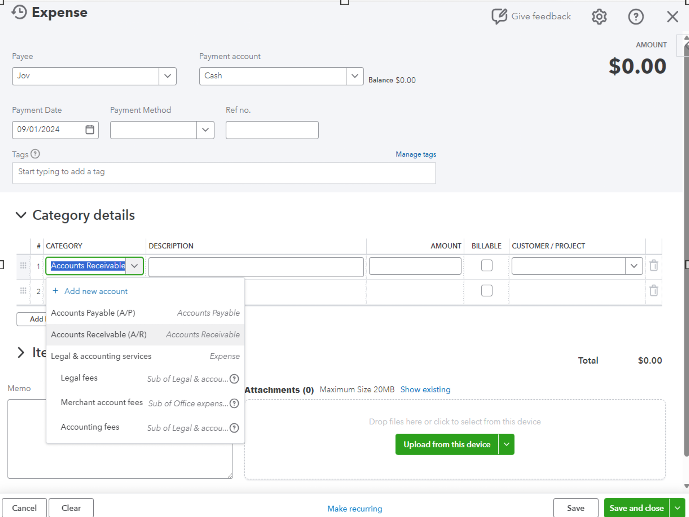Grab the drag handle of row 1

(x=23, y=265)
